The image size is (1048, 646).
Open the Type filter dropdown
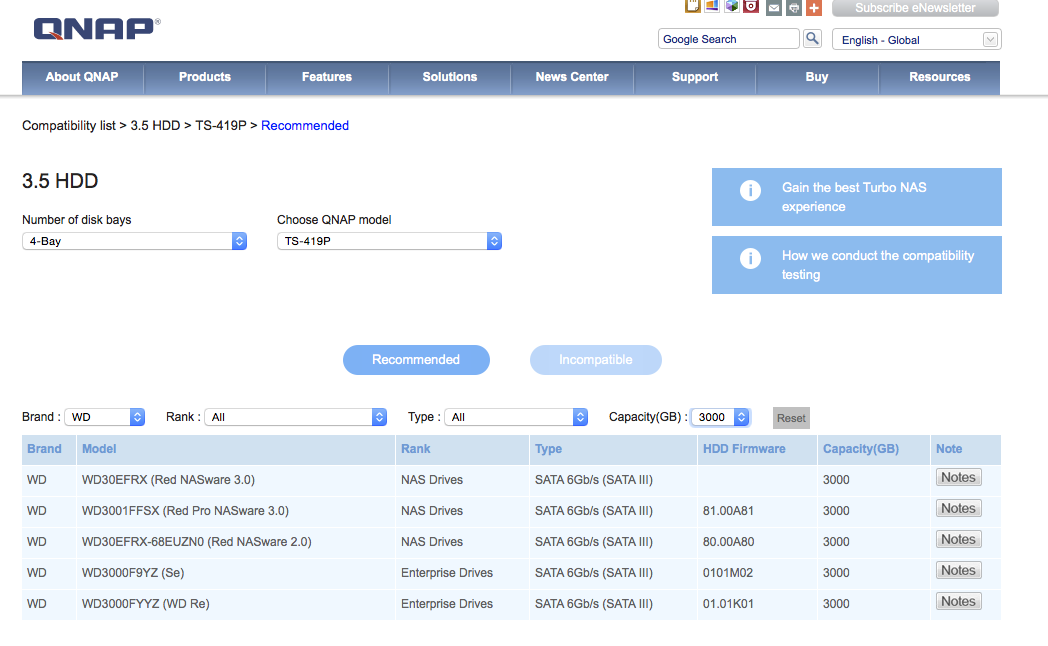click(x=515, y=417)
